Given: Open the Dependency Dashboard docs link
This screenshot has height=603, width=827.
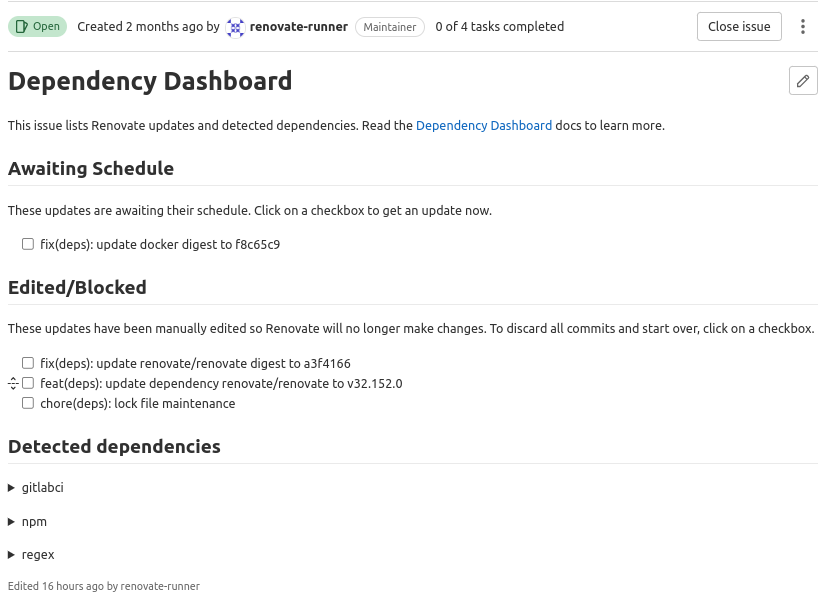Looking at the screenshot, I should [x=483, y=125].
